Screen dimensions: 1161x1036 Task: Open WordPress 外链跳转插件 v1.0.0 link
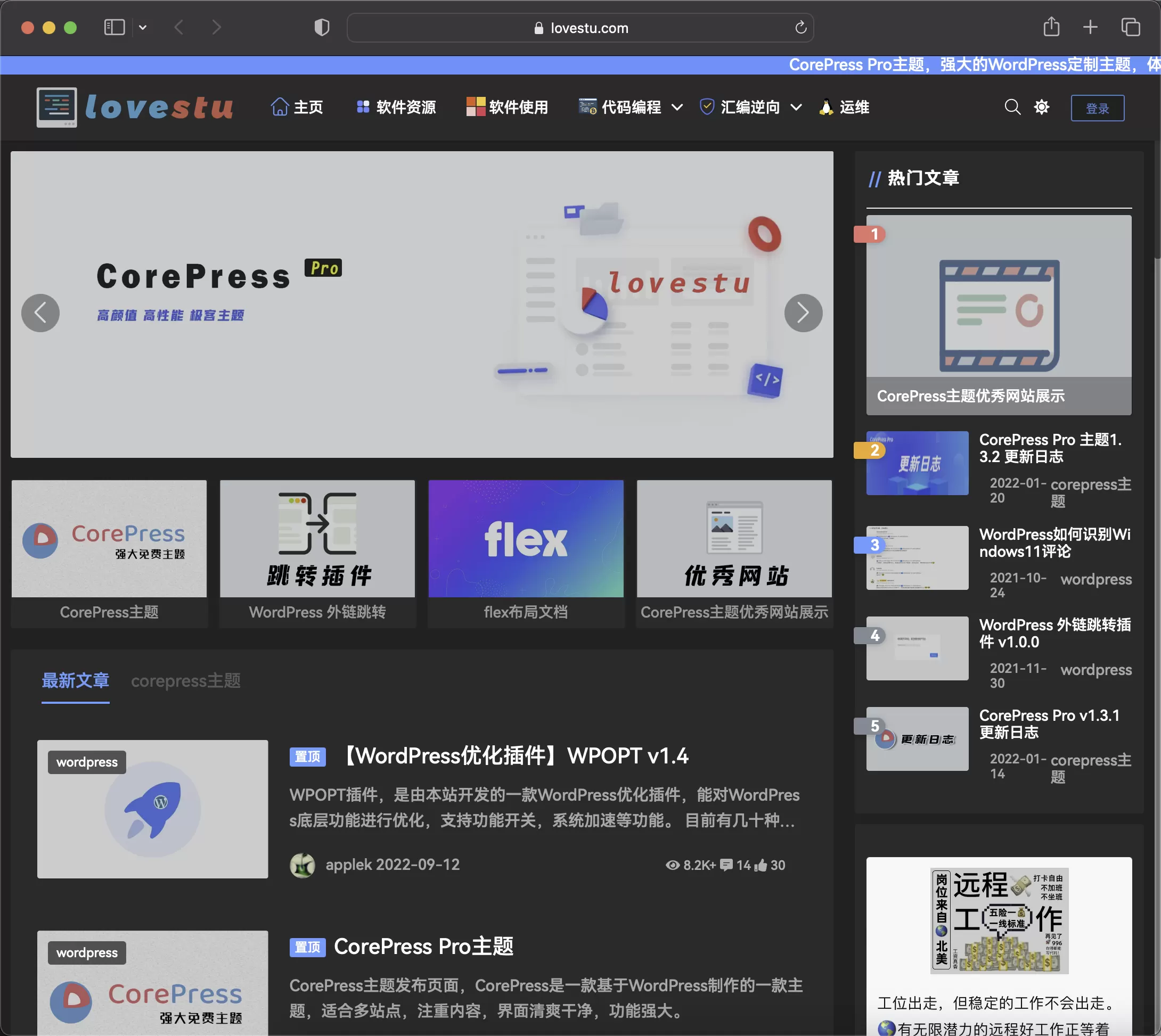(1054, 633)
